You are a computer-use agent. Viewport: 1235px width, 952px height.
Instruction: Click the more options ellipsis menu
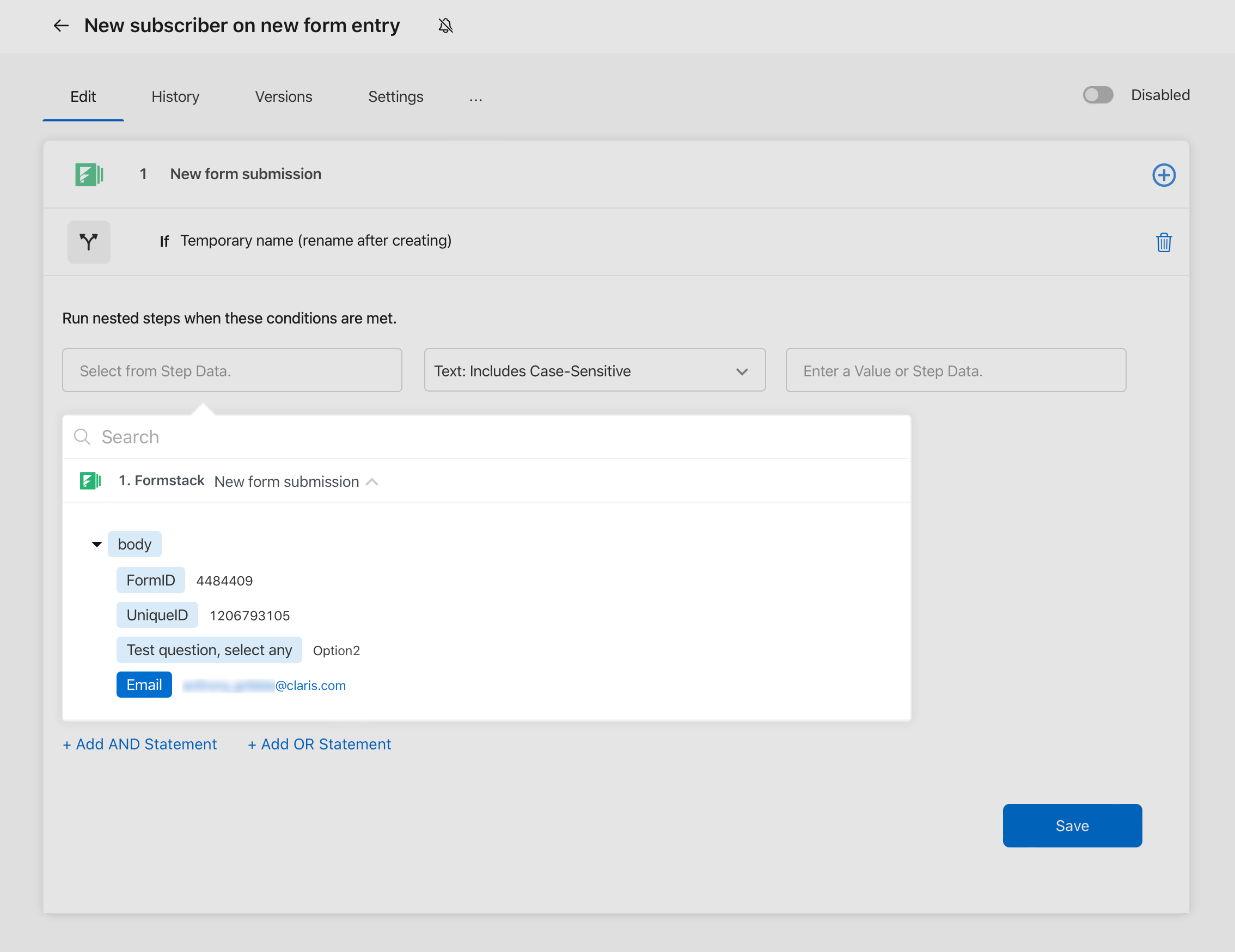coord(476,97)
